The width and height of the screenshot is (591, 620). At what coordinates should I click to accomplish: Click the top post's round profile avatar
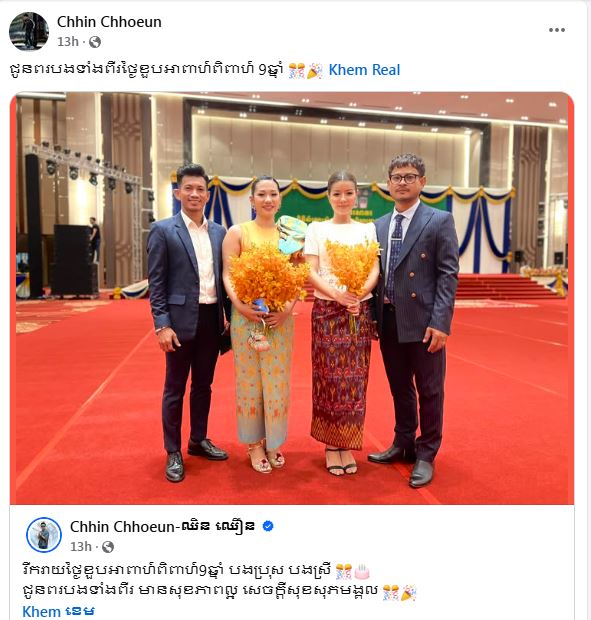pos(29,31)
